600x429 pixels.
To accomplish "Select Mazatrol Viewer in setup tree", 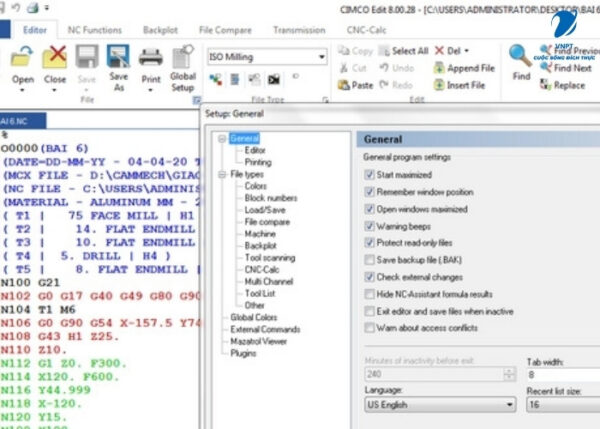I will coord(258,341).
